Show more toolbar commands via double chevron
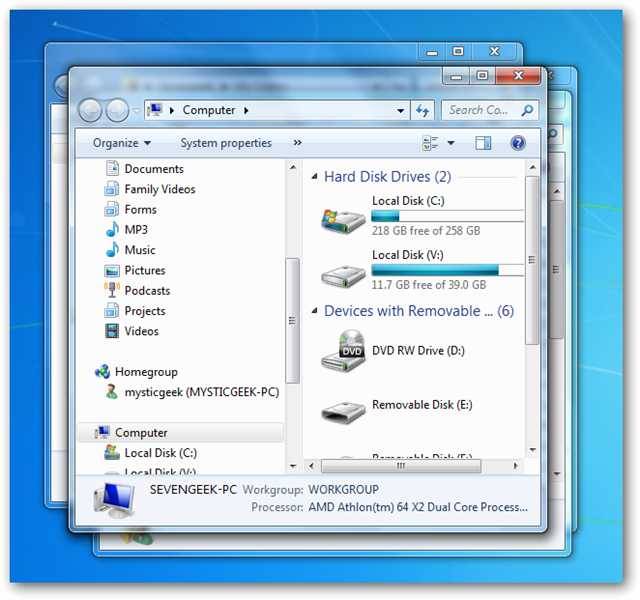 [x=298, y=142]
